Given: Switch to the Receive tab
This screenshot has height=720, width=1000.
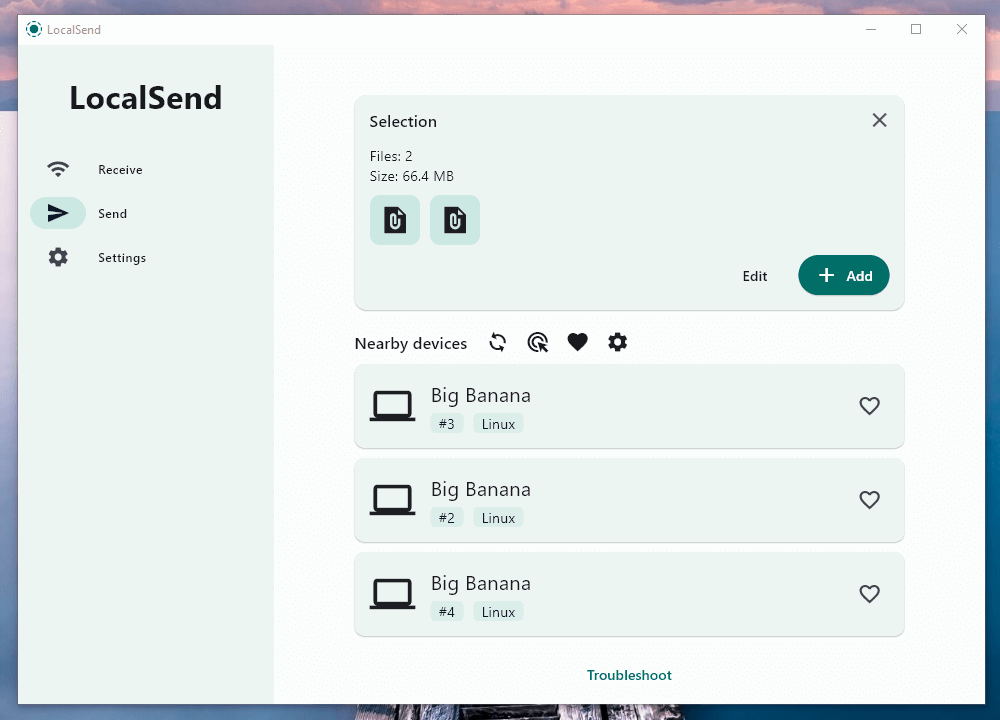Looking at the screenshot, I should [120, 169].
